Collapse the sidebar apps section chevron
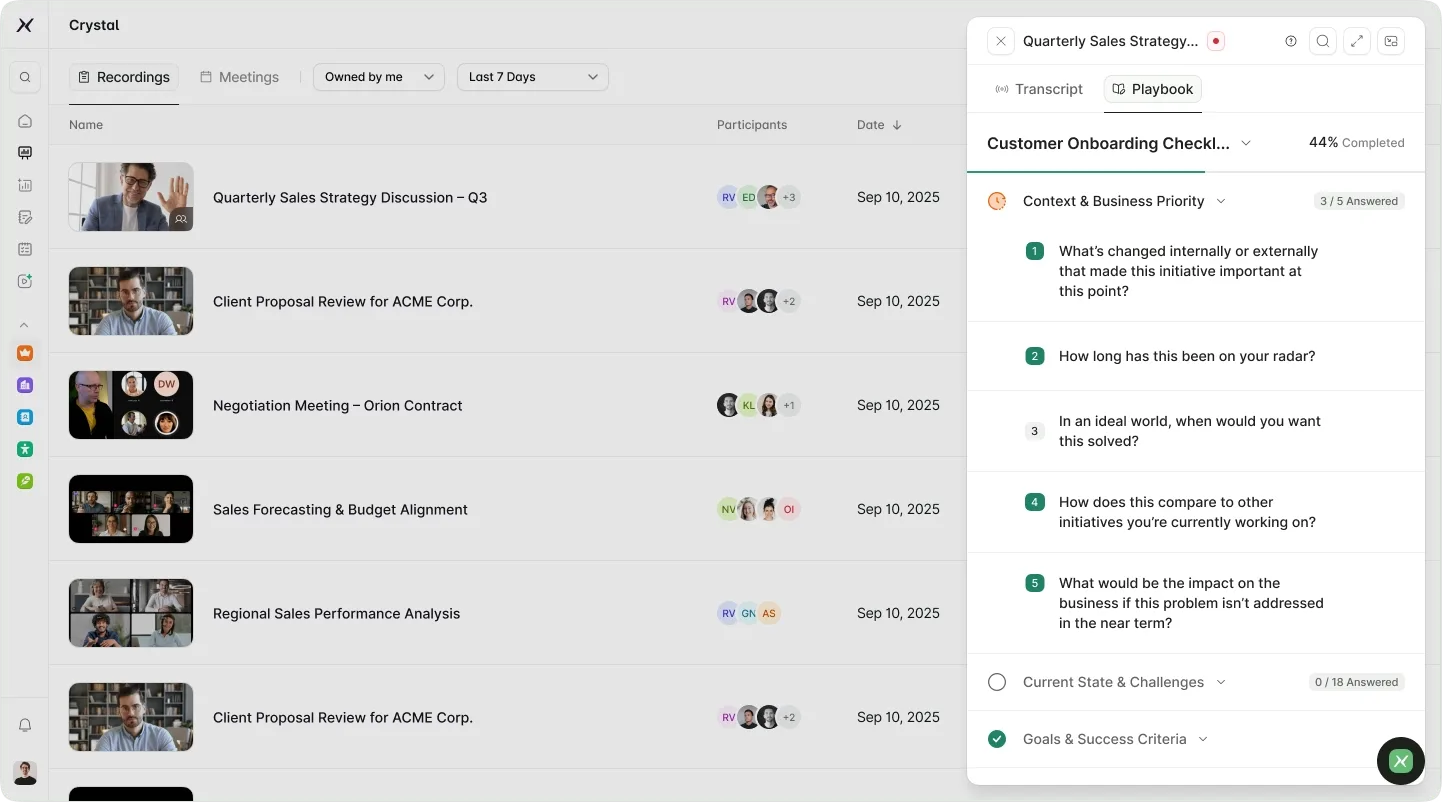This screenshot has width=1442, height=802. 25,325
